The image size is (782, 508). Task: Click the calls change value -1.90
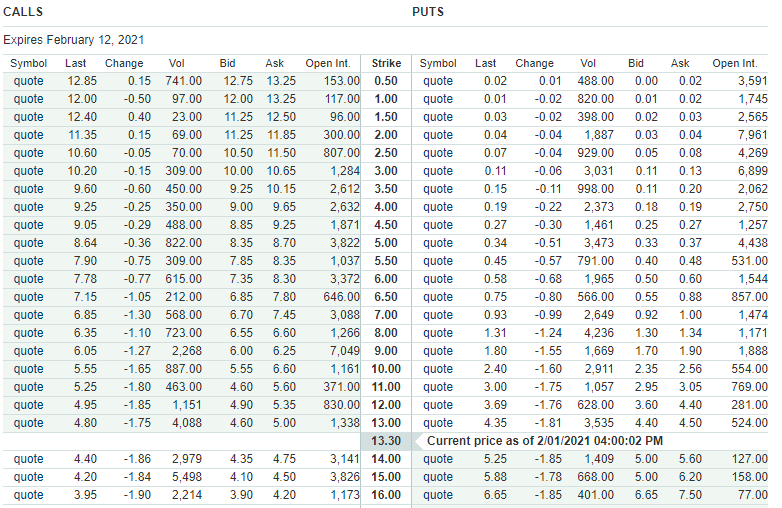click(137, 495)
